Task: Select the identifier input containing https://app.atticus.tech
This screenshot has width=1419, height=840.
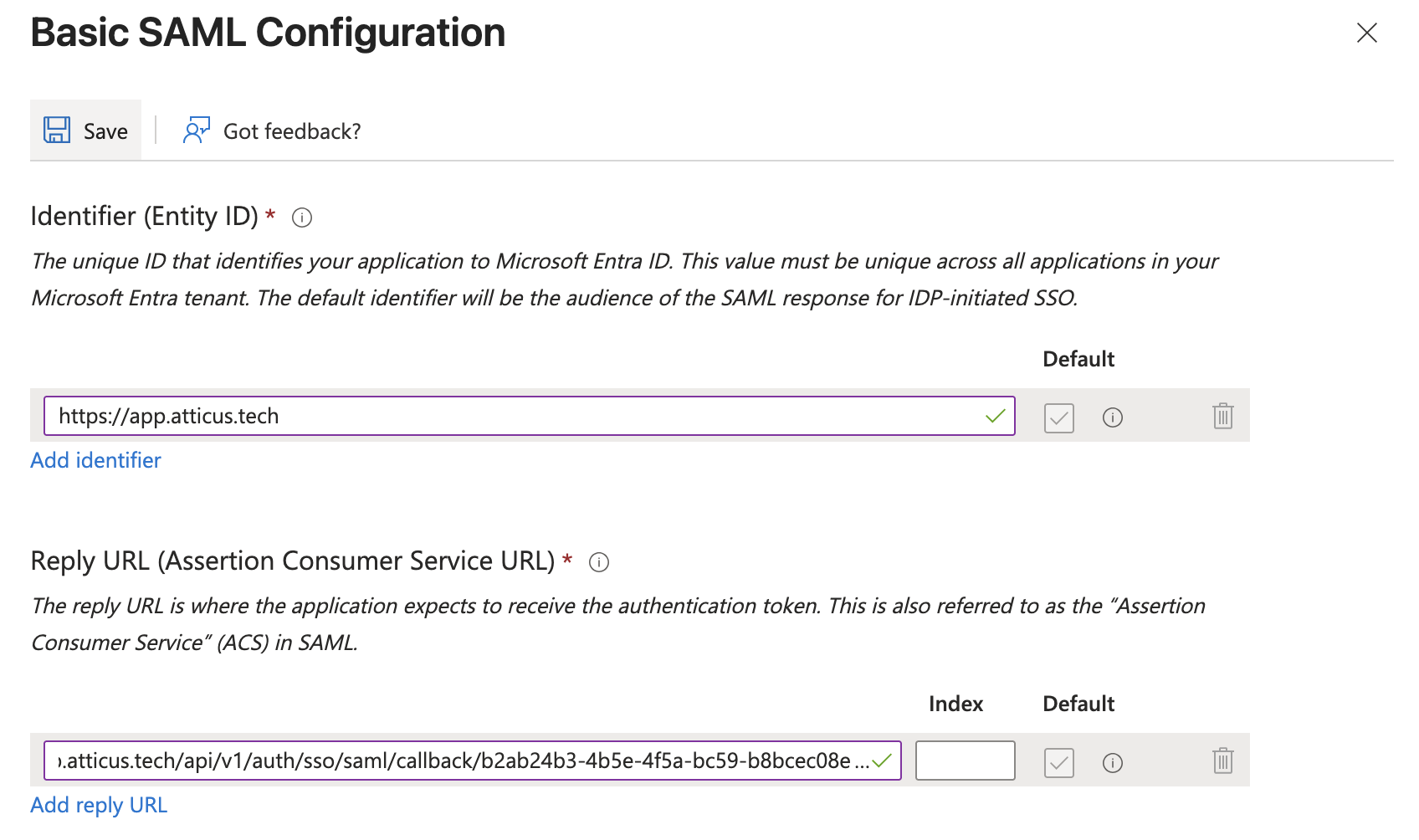Action: 418,415
